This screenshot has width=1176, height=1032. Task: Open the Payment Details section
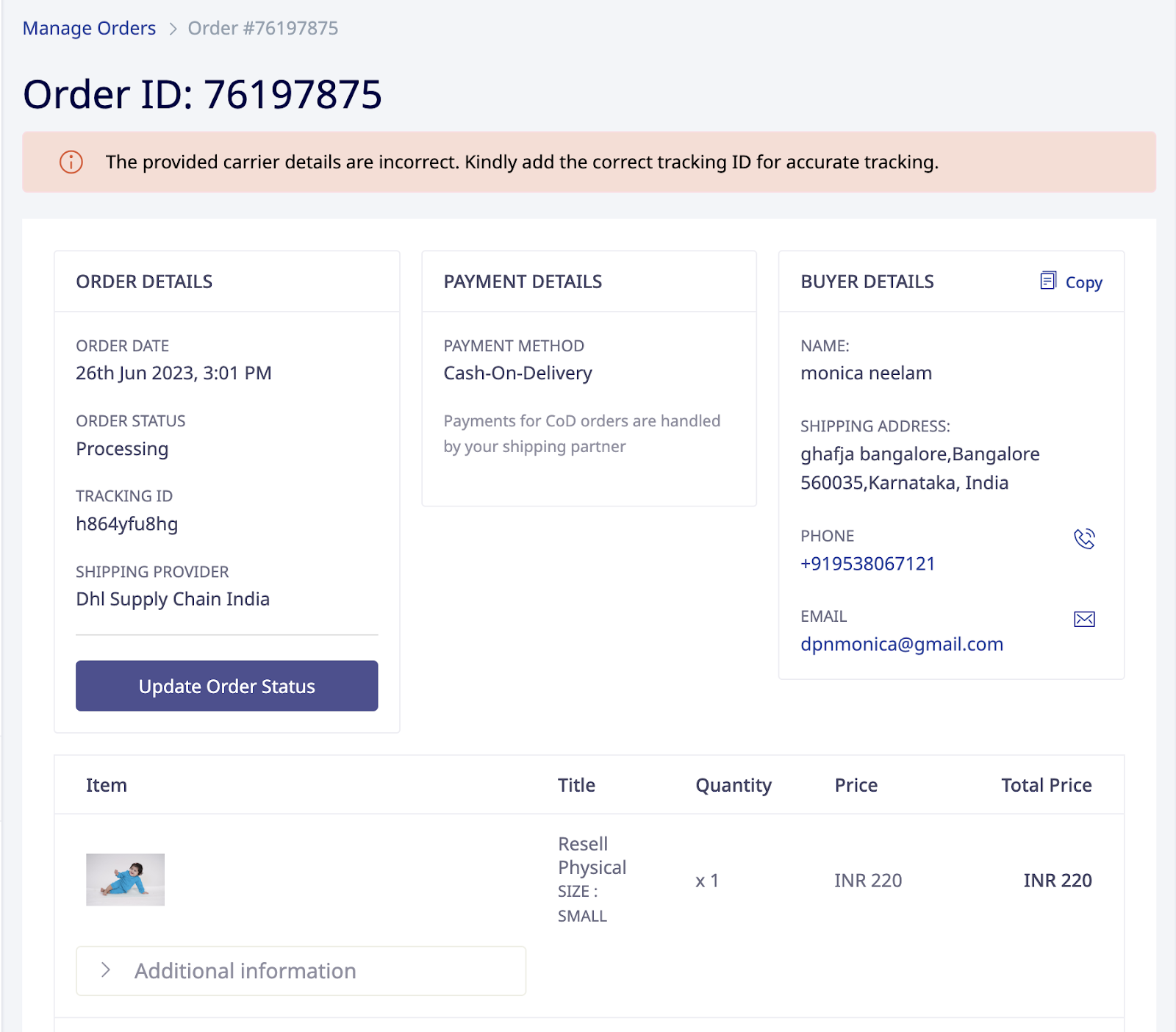[523, 281]
